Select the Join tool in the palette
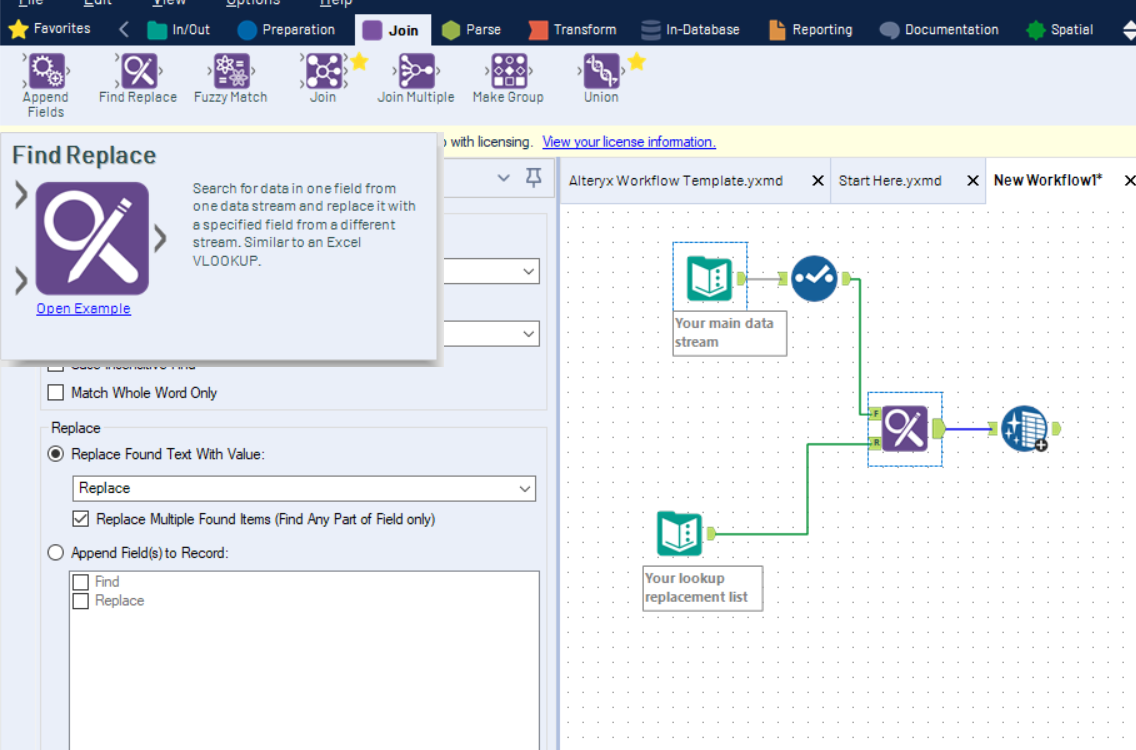The height and width of the screenshot is (750, 1136). (x=323, y=70)
